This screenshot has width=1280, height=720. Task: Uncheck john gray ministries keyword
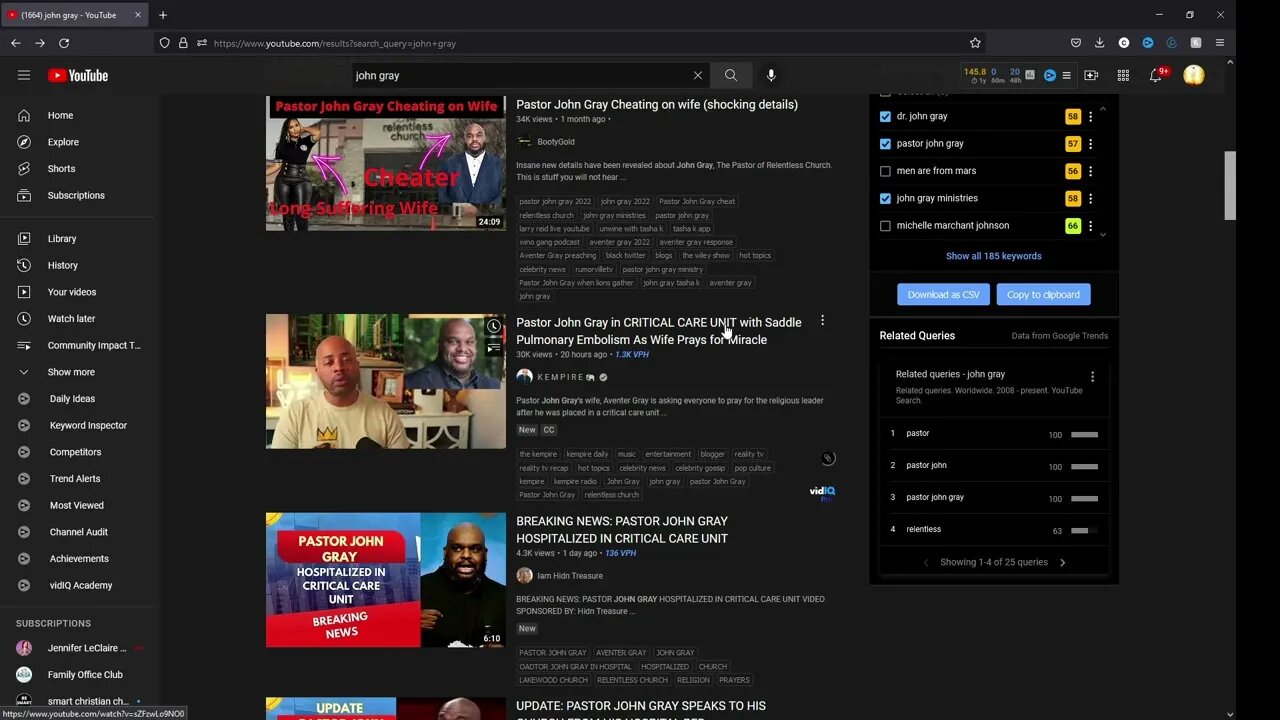click(885, 198)
